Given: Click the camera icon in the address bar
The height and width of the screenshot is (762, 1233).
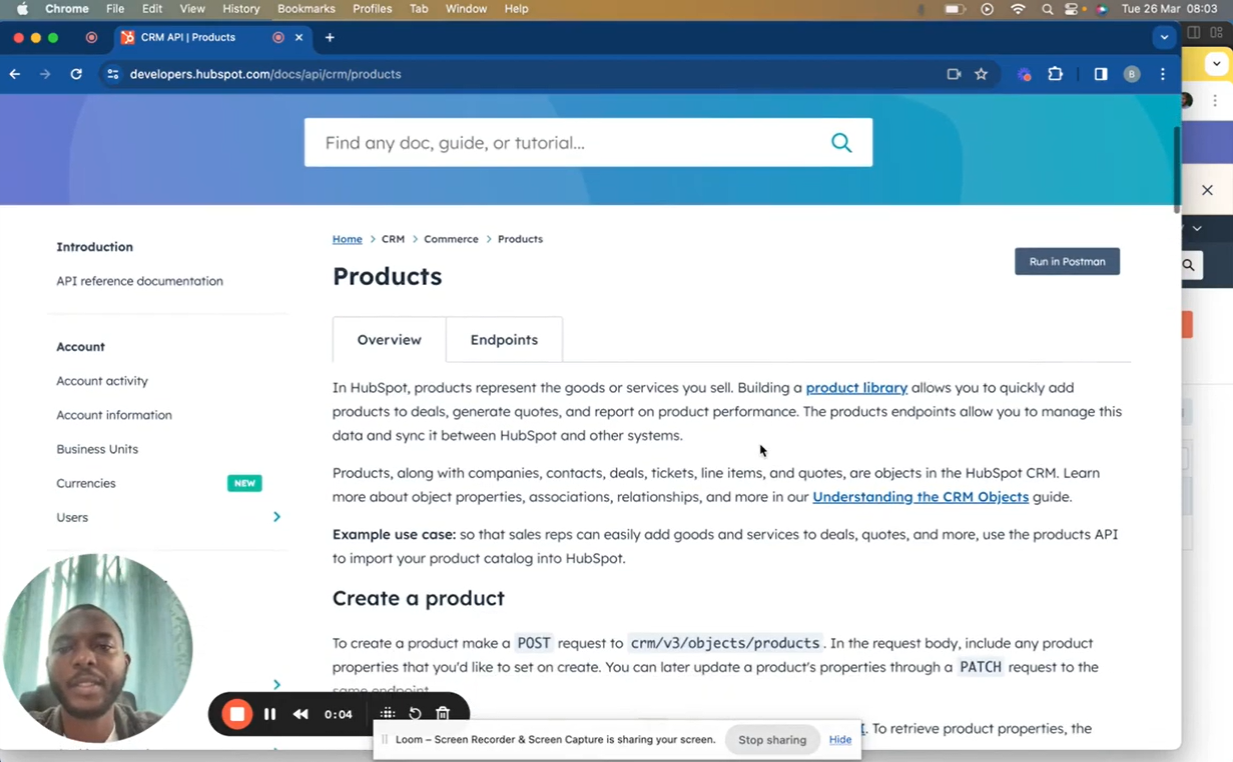Looking at the screenshot, I should point(954,74).
